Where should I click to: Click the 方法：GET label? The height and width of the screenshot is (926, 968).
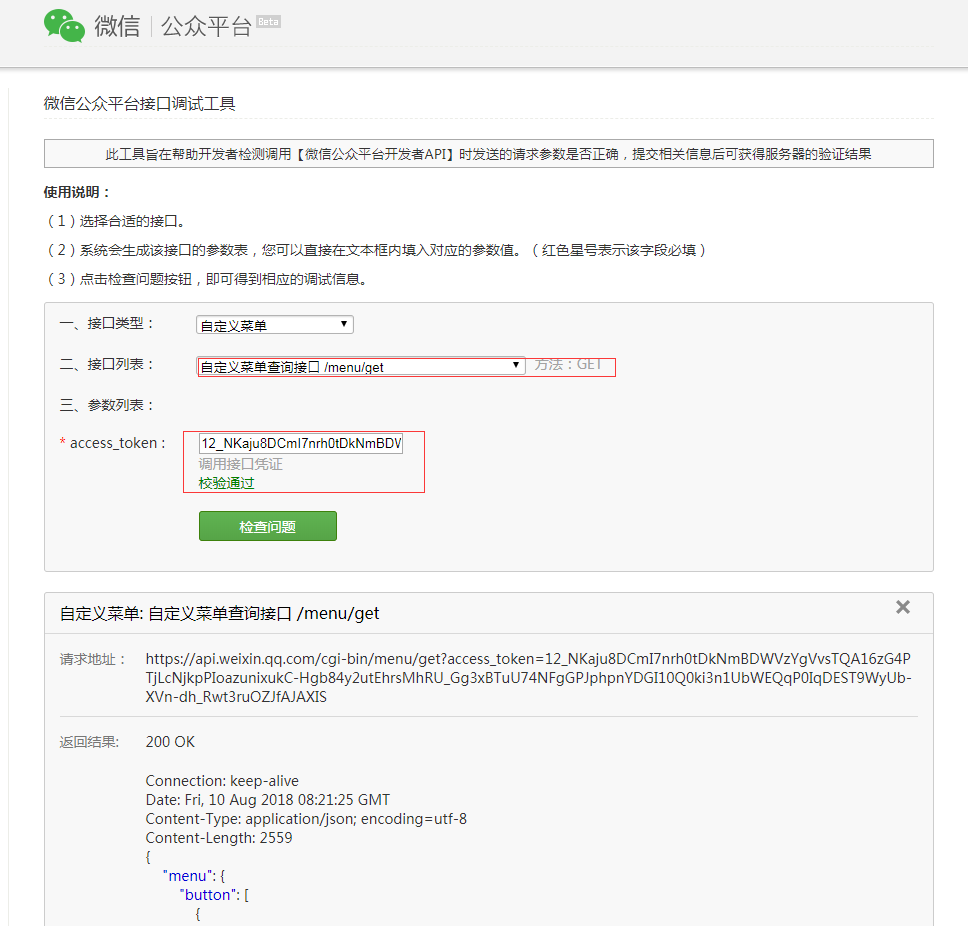click(x=568, y=364)
